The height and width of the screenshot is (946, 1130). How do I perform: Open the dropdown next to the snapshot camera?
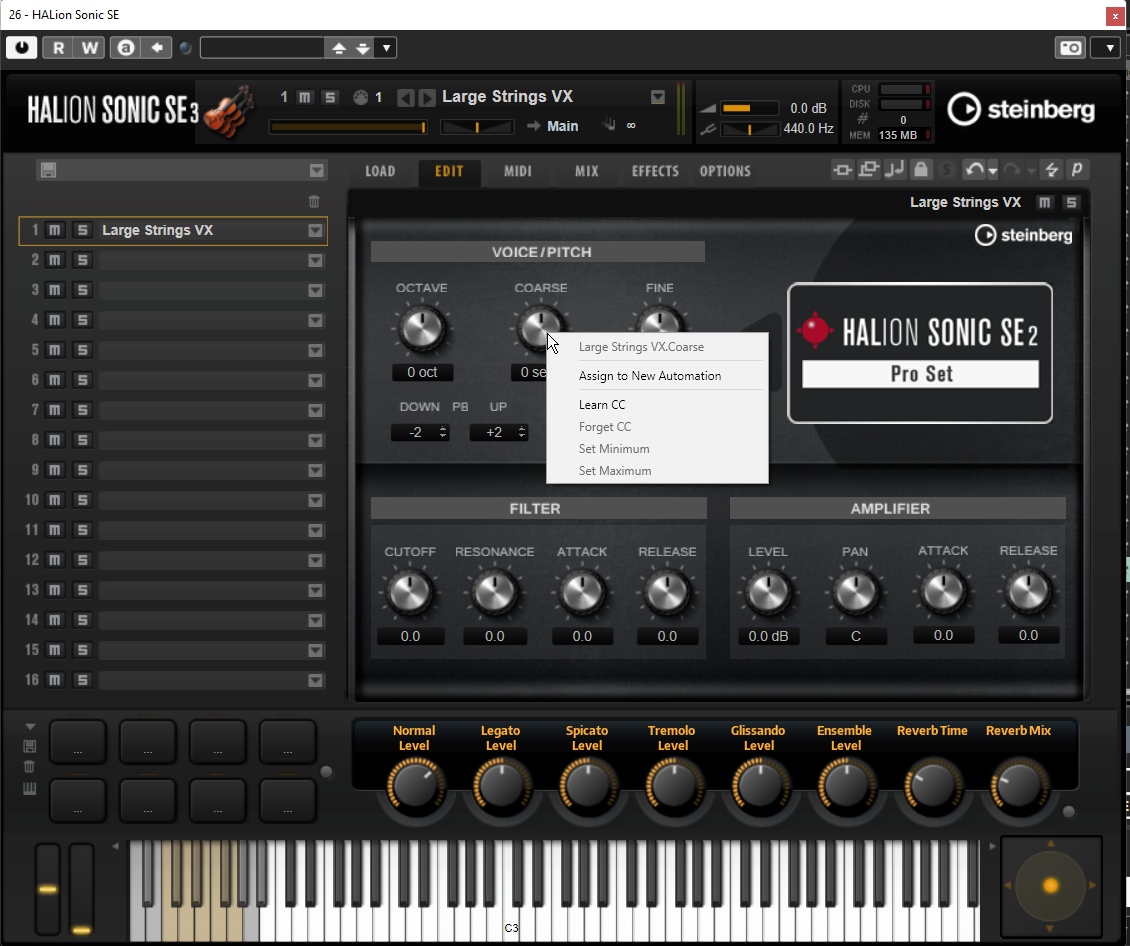tap(1109, 48)
